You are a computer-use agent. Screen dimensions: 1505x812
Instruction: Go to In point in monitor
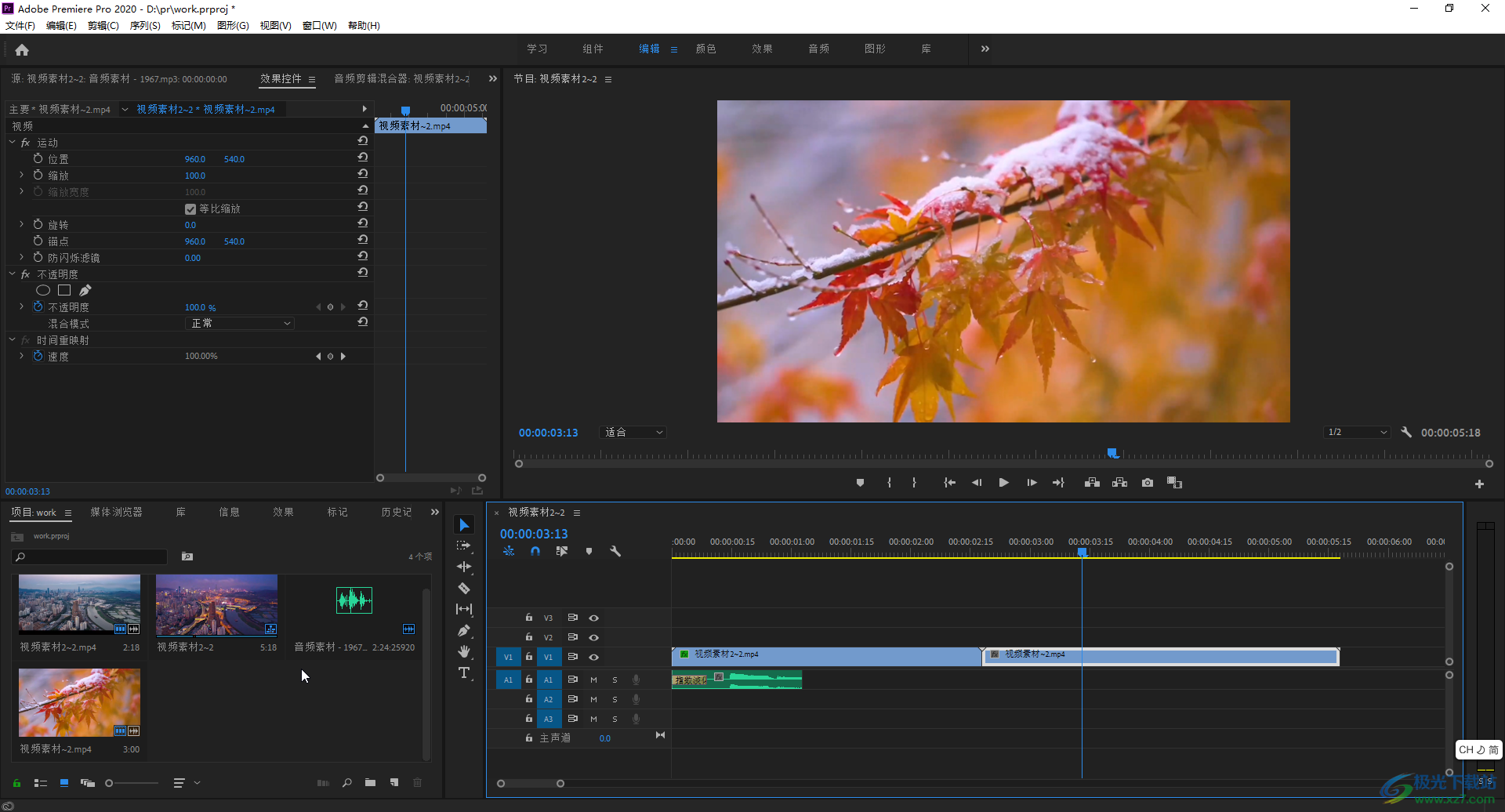949,483
